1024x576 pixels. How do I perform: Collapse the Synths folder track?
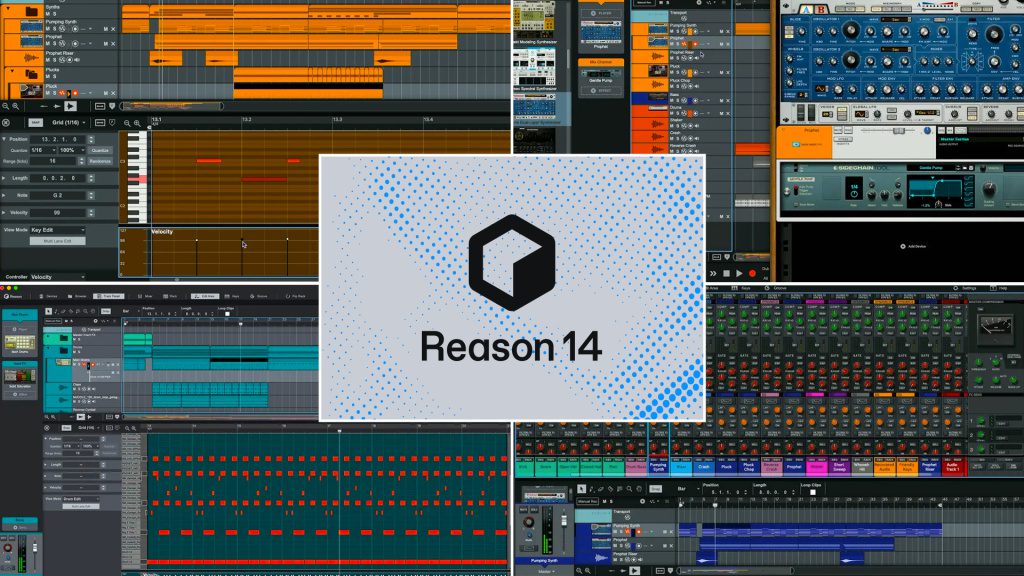tap(10, 8)
